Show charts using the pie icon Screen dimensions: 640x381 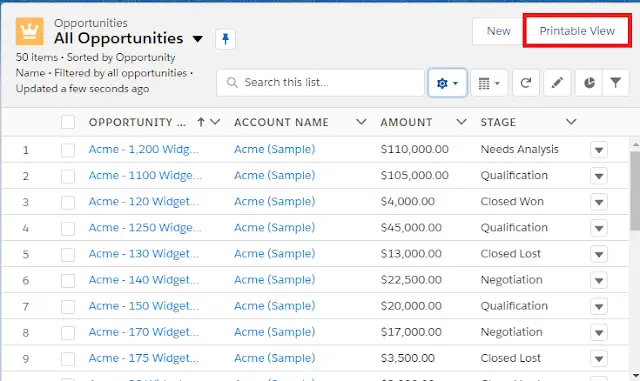[589, 83]
